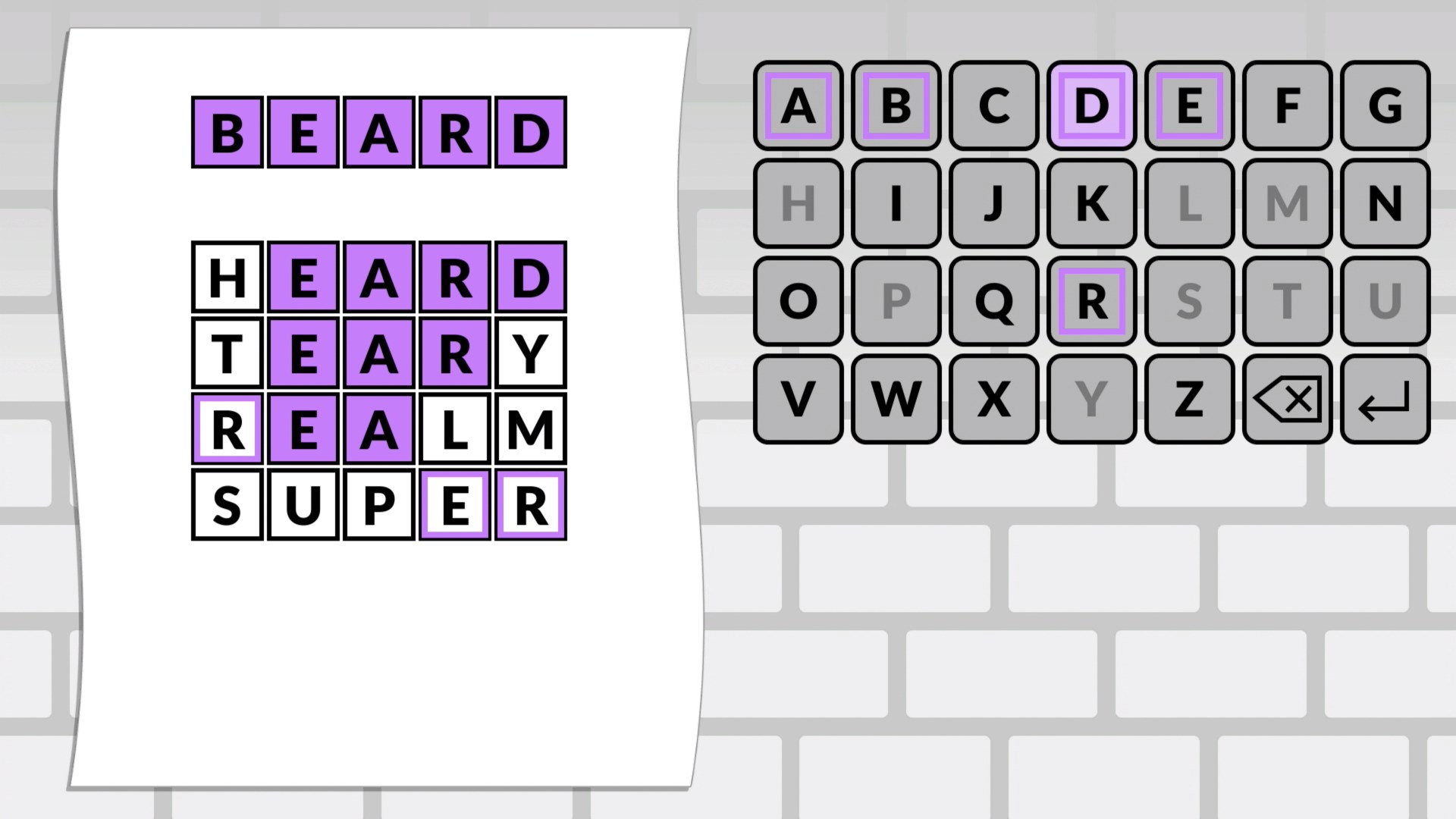Viewport: 1456px width, 819px height.
Task: Select letter R on keyboard
Action: [1089, 302]
